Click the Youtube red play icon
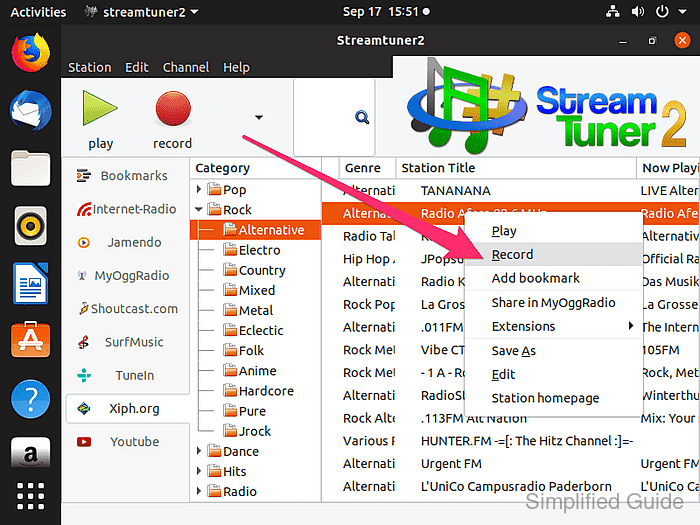The image size is (700, 525). coord(83,442)
